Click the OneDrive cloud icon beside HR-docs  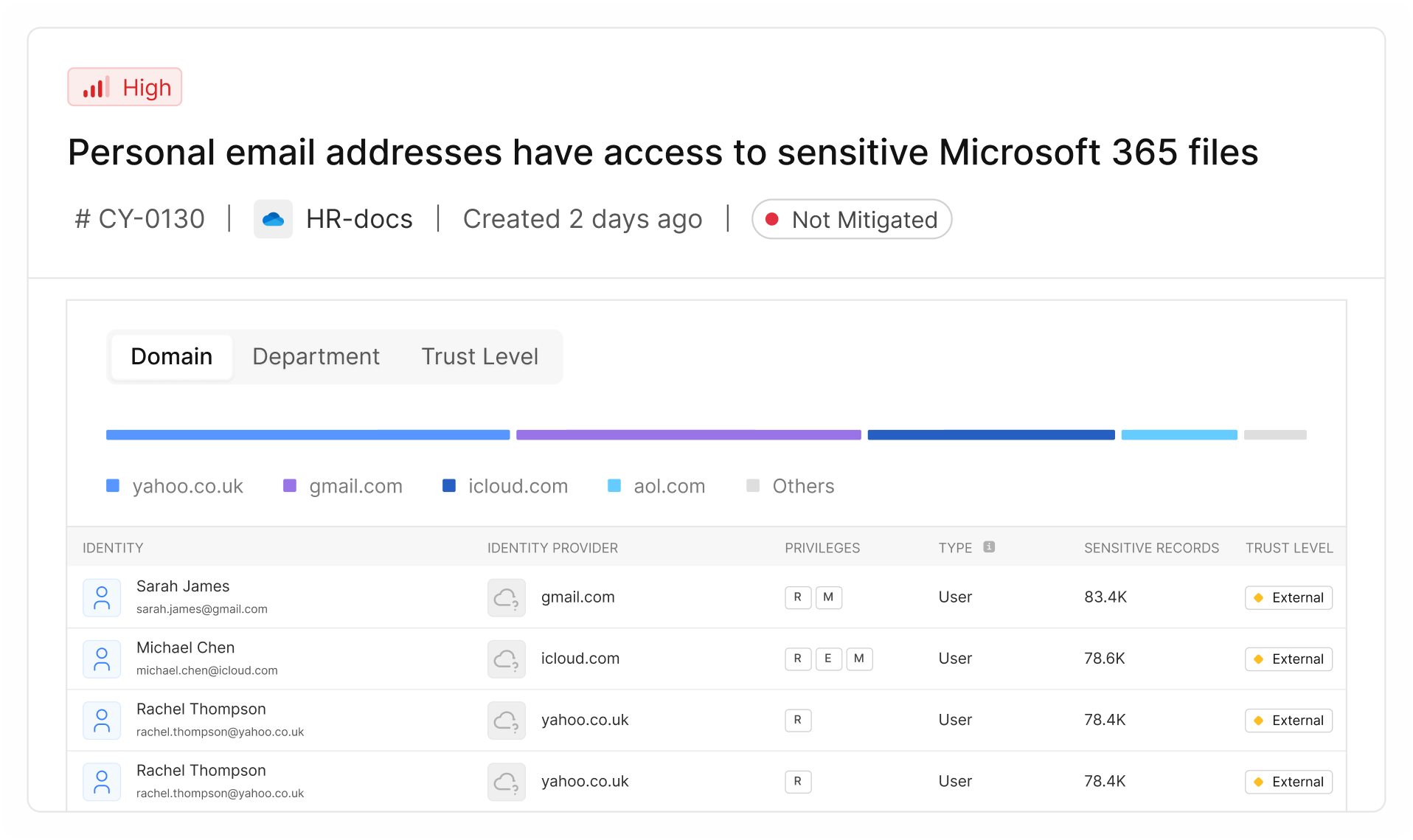tap(273, 219)
